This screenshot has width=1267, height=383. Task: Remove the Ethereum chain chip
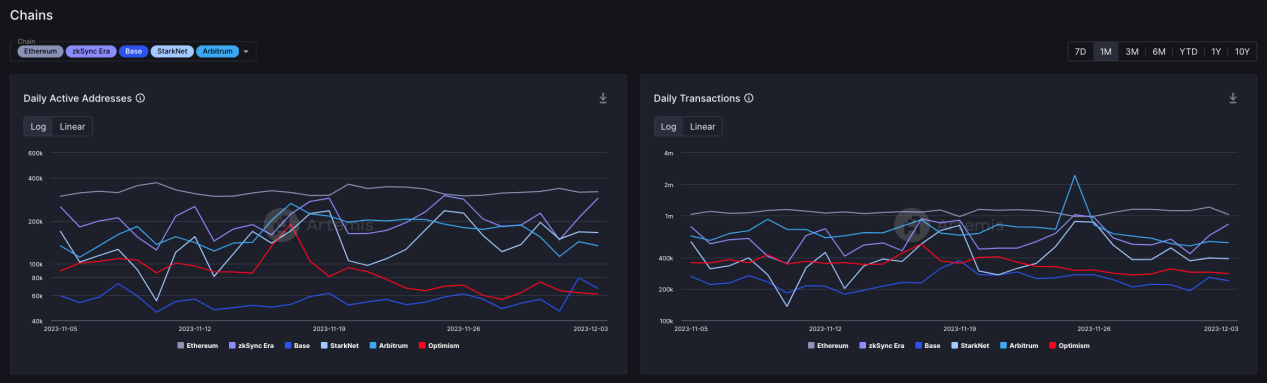pyautogui.click(x=41, y=51)
